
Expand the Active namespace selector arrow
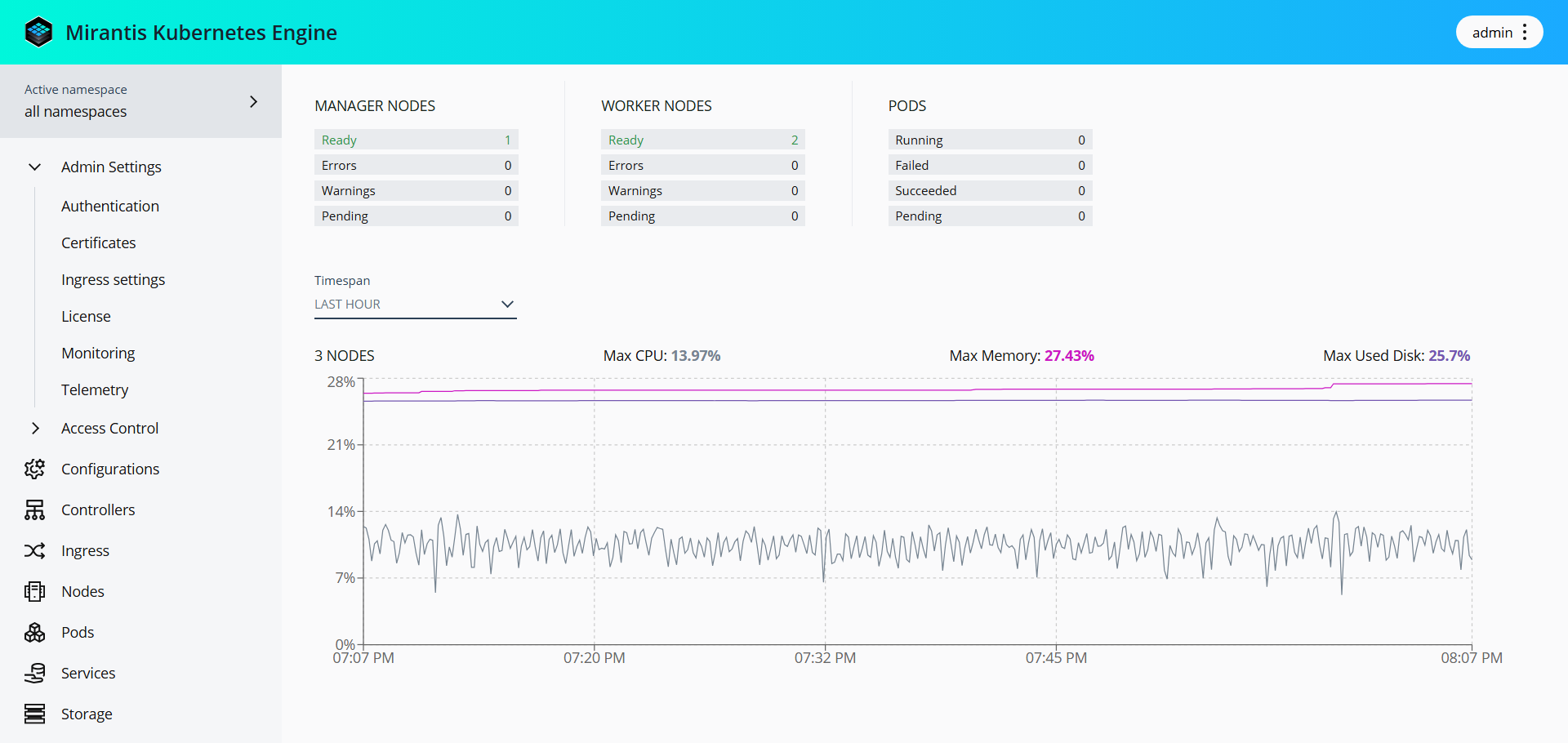[x=253, y=101]
